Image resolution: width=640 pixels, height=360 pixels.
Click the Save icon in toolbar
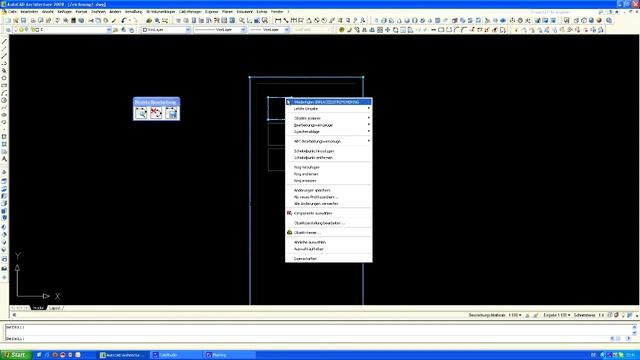point(23,20)
